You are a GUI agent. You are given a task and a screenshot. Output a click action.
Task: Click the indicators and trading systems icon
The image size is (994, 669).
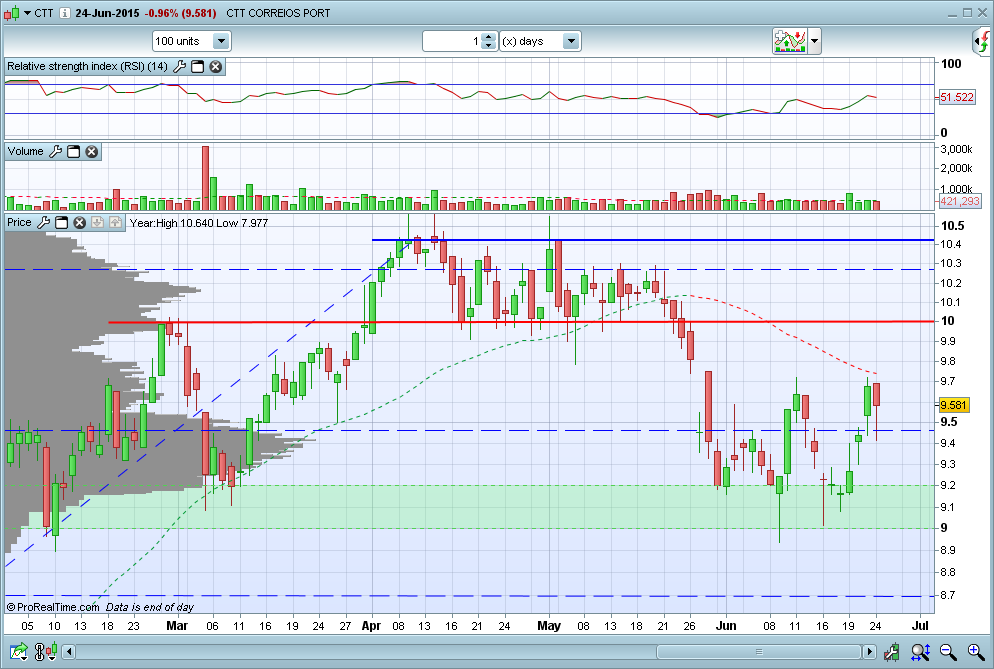click(x=789, y=41)
